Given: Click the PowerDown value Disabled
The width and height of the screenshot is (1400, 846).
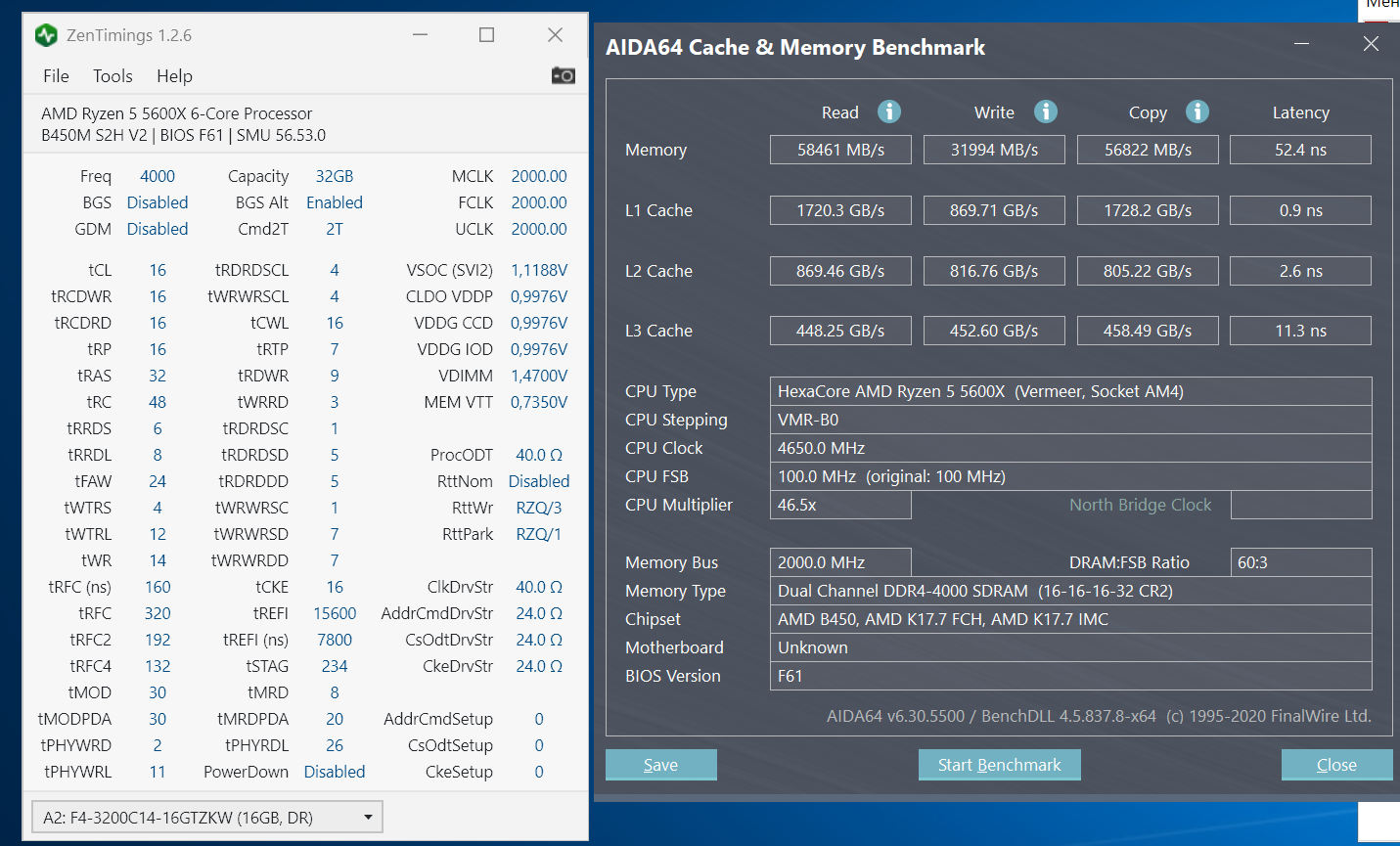Looking at the screenshot, I should (335, 772).
